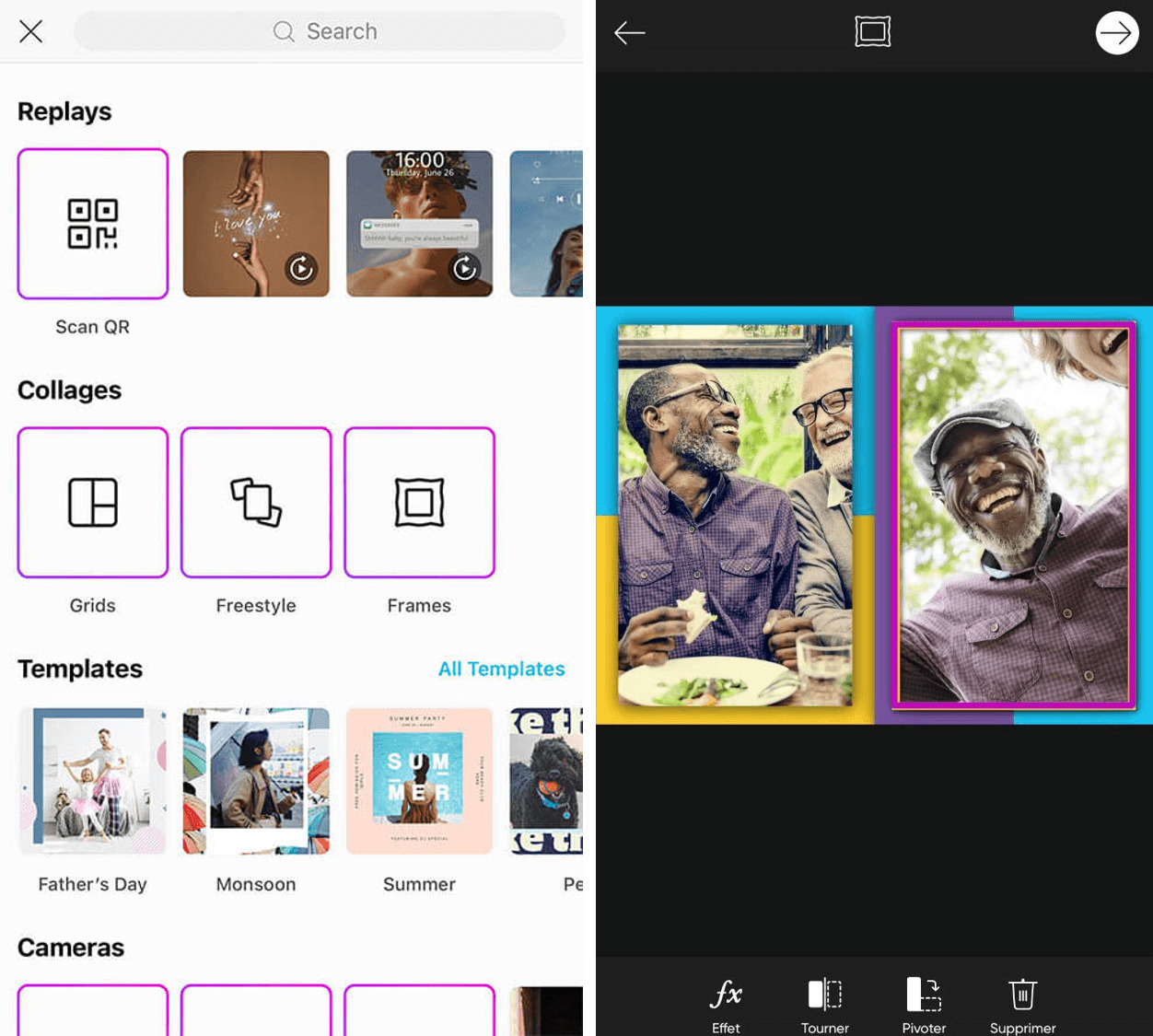
Task: Open All Templates
Action: click(501, 669)
